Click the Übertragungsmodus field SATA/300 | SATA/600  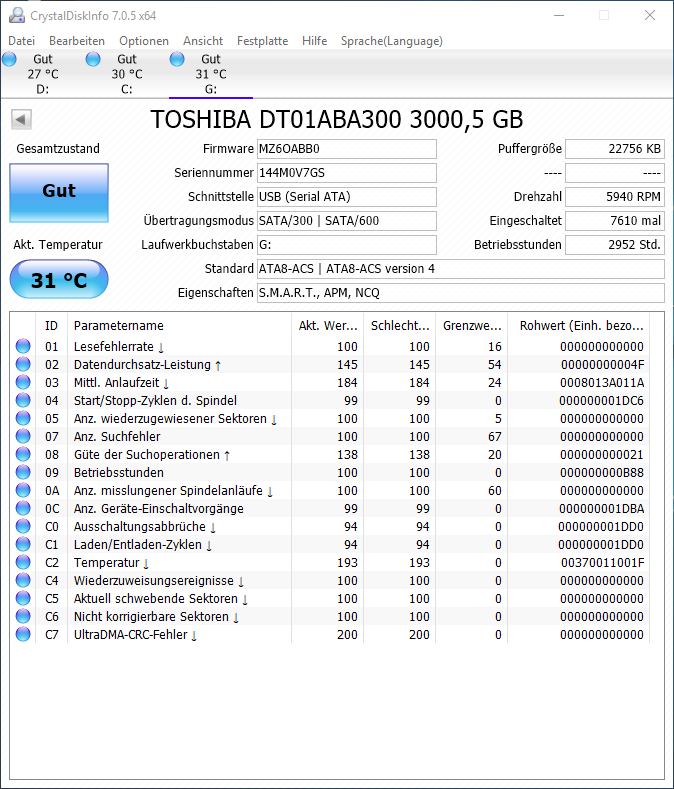click(347, 221)
